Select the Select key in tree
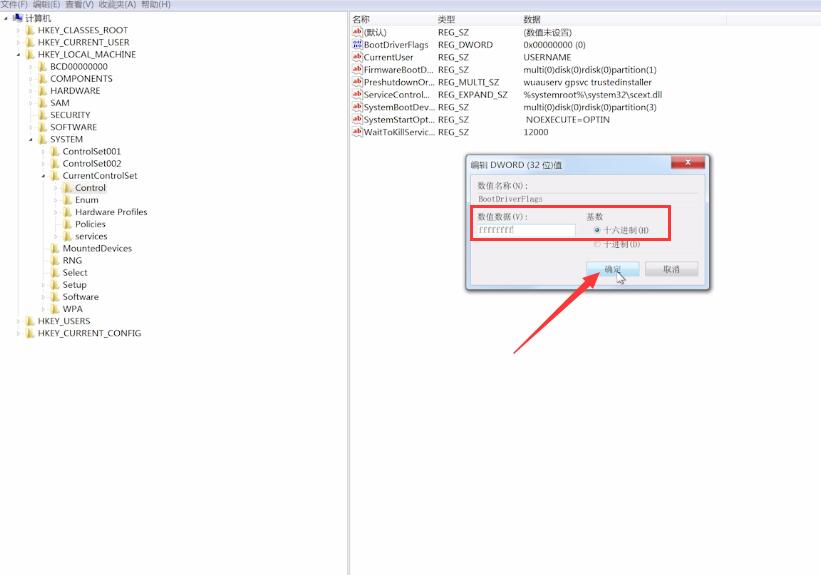 pos(75,272)
